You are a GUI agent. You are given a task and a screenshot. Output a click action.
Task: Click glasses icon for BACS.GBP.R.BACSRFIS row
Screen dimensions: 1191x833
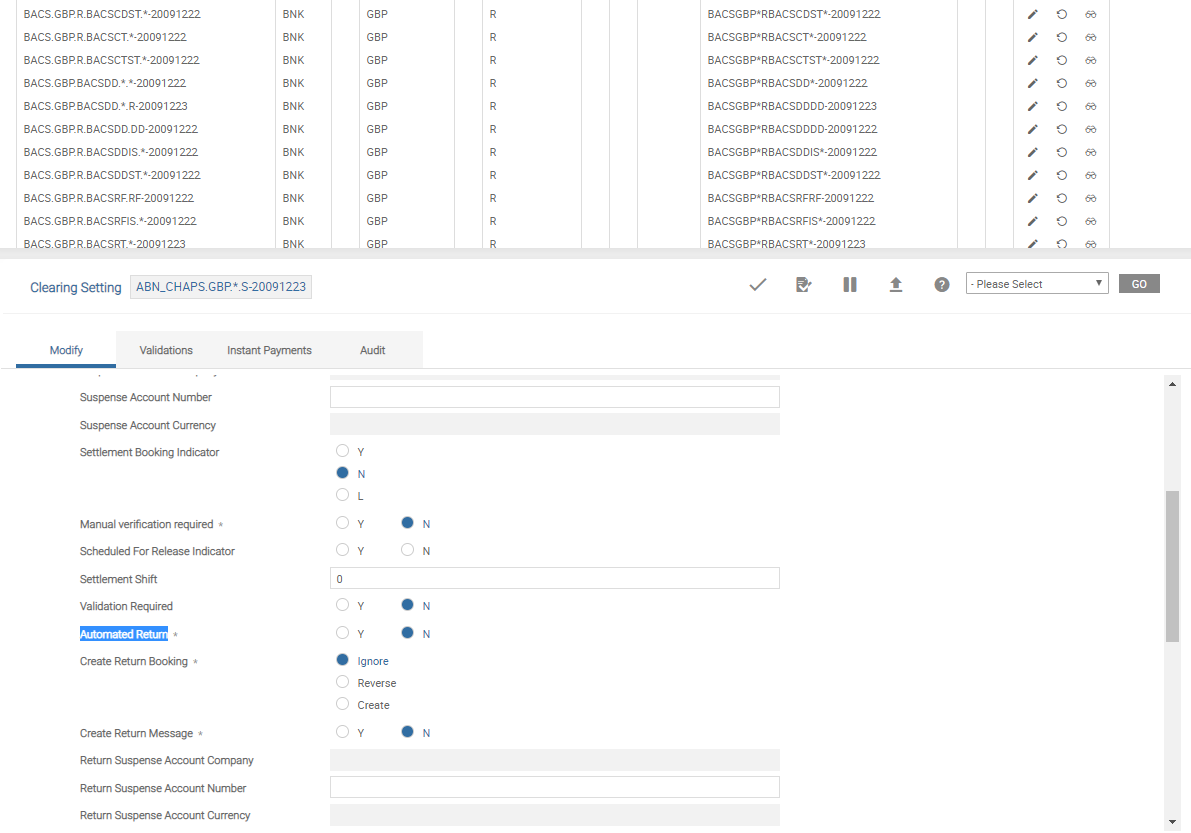coord(1091,221)
